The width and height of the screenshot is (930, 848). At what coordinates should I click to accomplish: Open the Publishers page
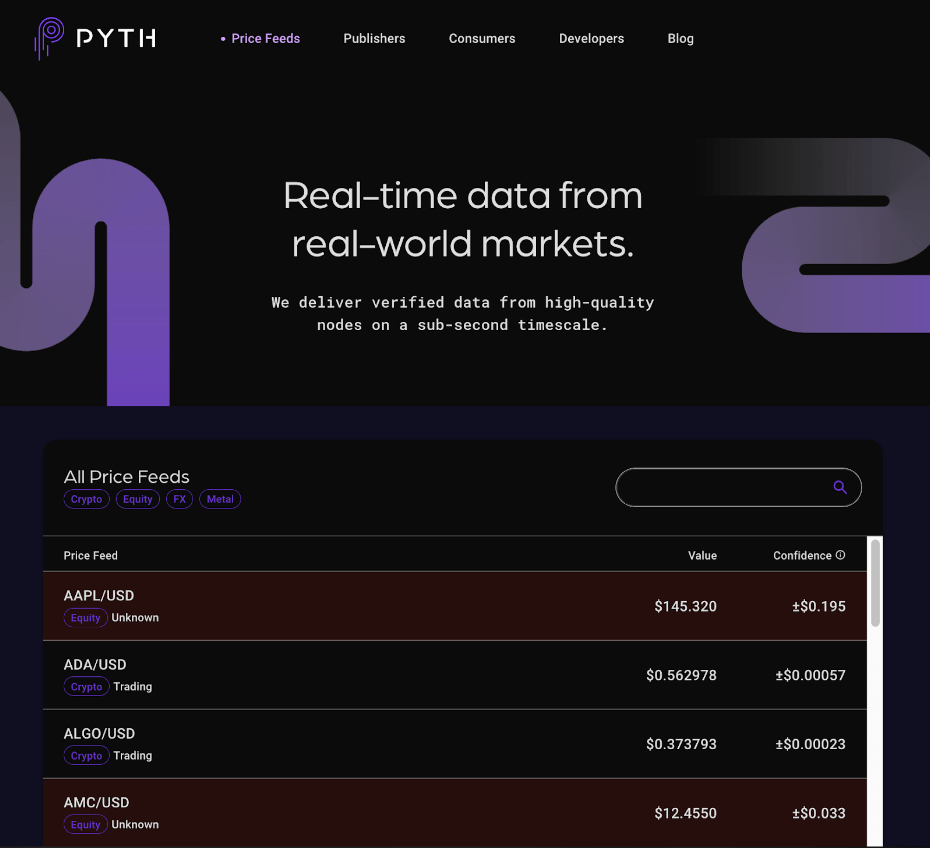coord(374,38)
